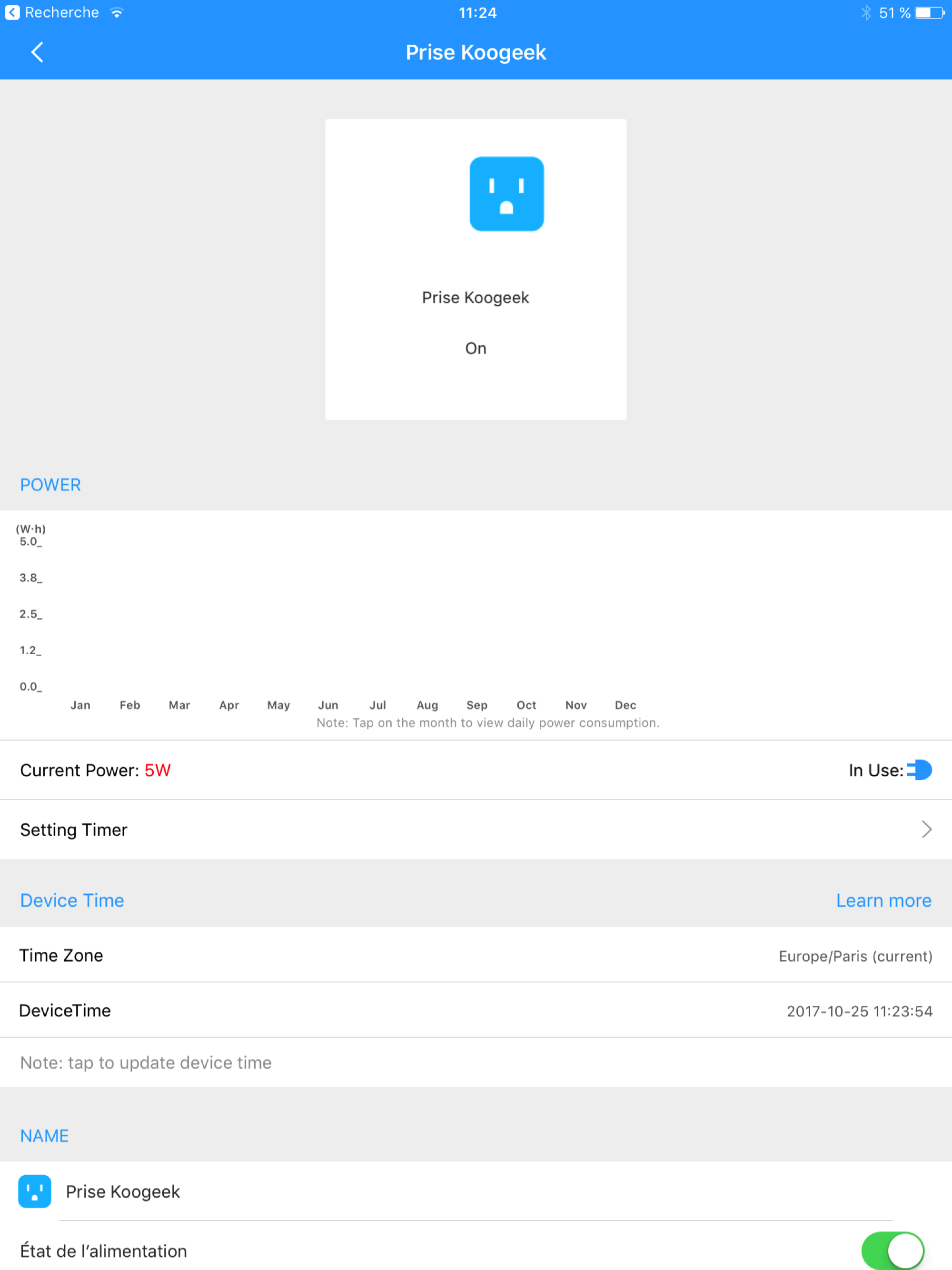952x1270 pixels.
Task: Select May month on power chart
Action: point(278,705)
